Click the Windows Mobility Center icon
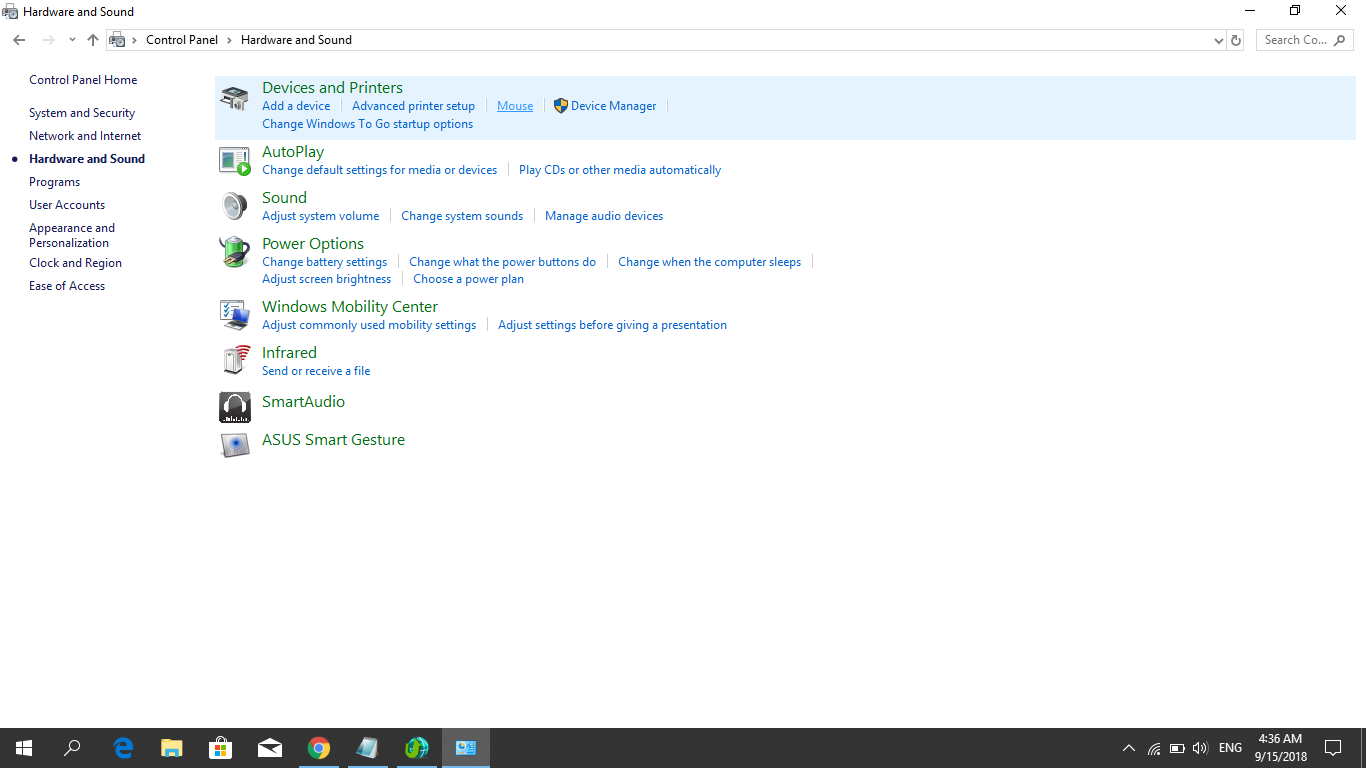 coord(234,315)
